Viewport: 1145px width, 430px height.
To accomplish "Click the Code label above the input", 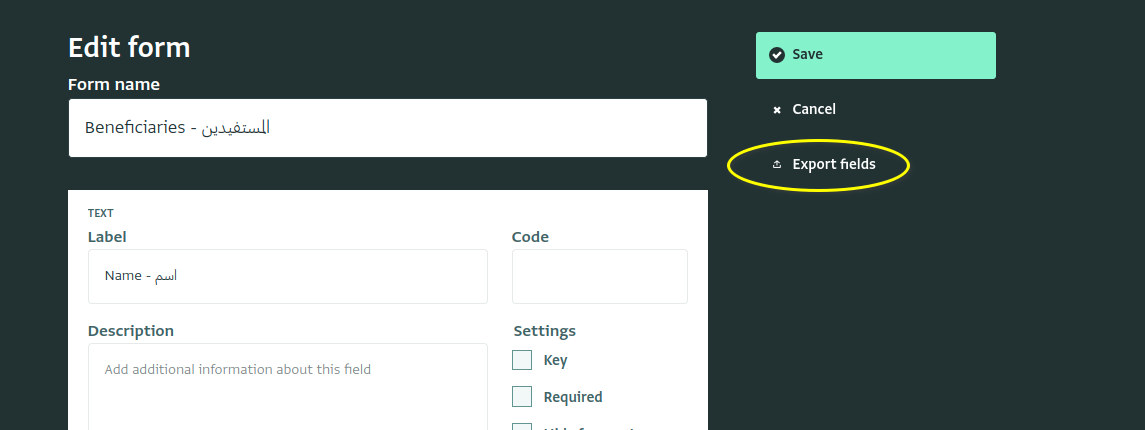I will click(530, 237).
